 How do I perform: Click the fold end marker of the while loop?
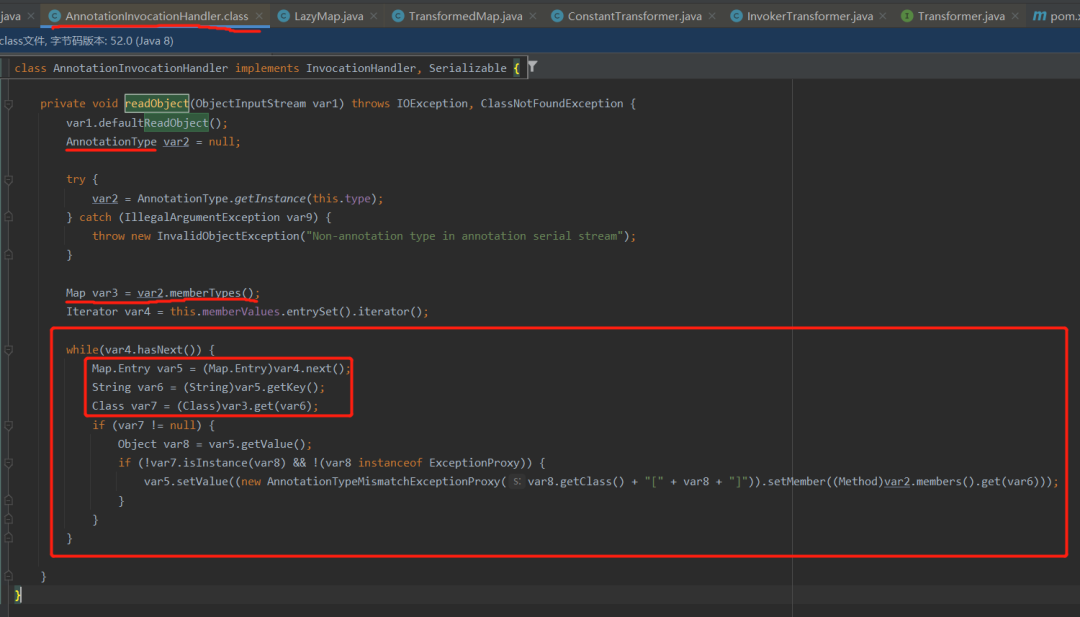coord(9,538)
